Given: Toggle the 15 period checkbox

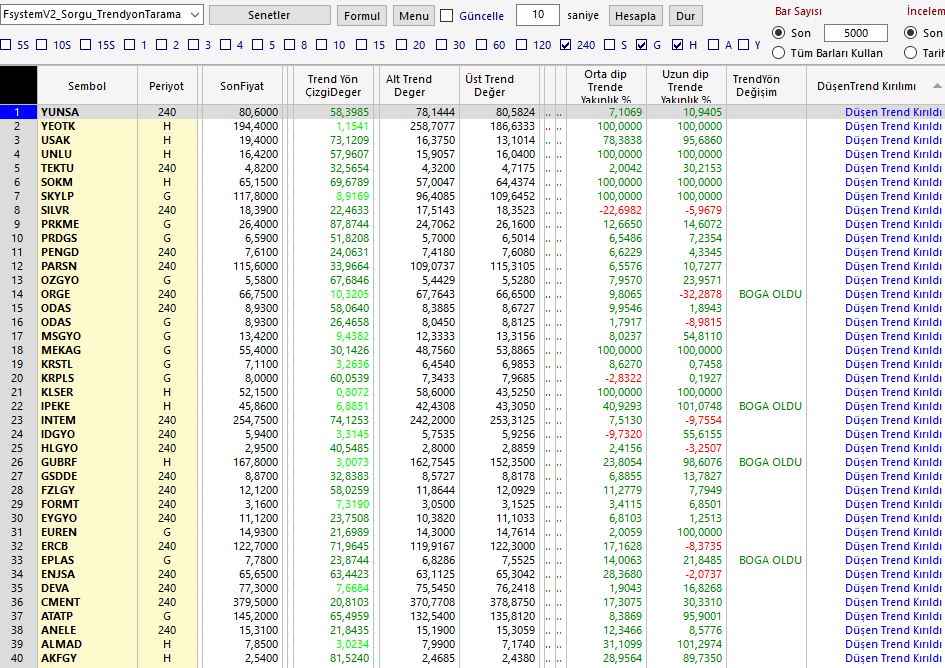Looking at the screenshot, I should 361,45.
